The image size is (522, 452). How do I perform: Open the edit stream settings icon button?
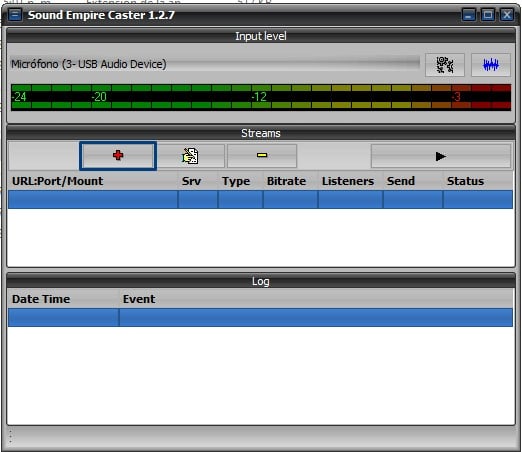(x=190, y=156)
